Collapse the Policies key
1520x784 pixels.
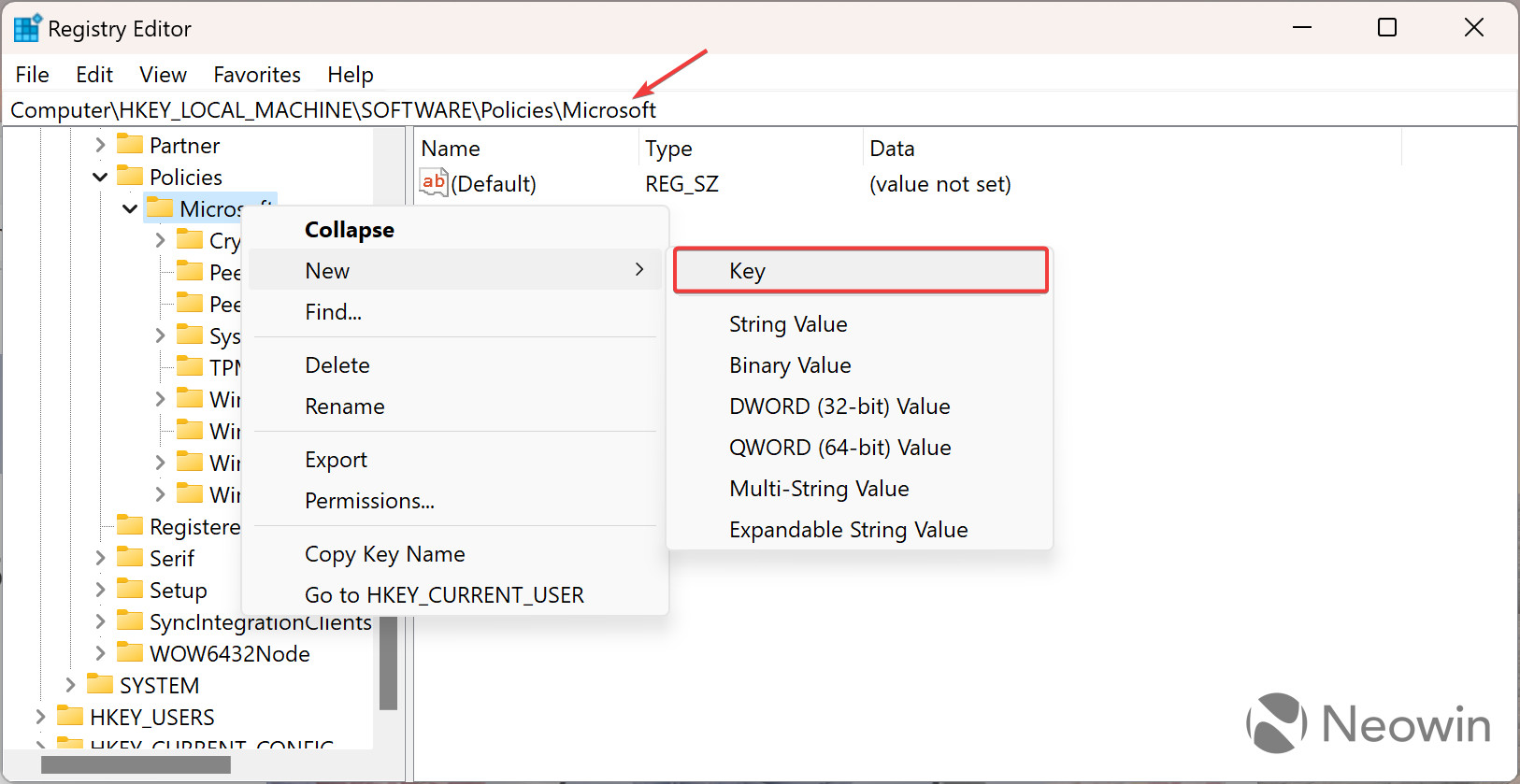click(x=100, y=177)
